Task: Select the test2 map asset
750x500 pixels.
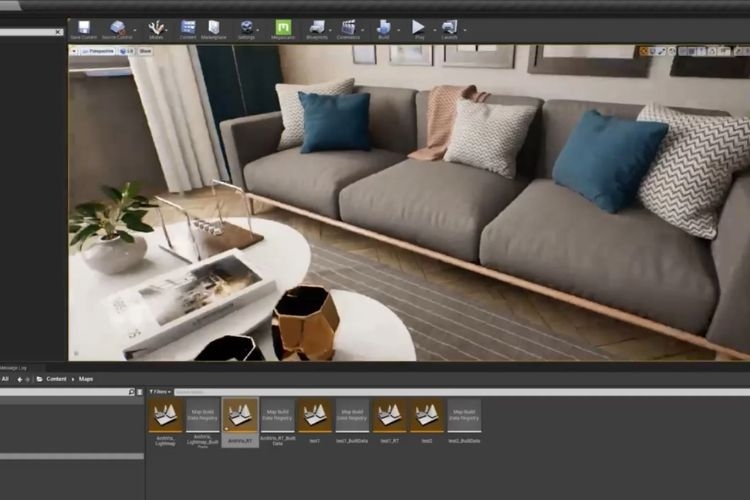Action: coord(427,421)
